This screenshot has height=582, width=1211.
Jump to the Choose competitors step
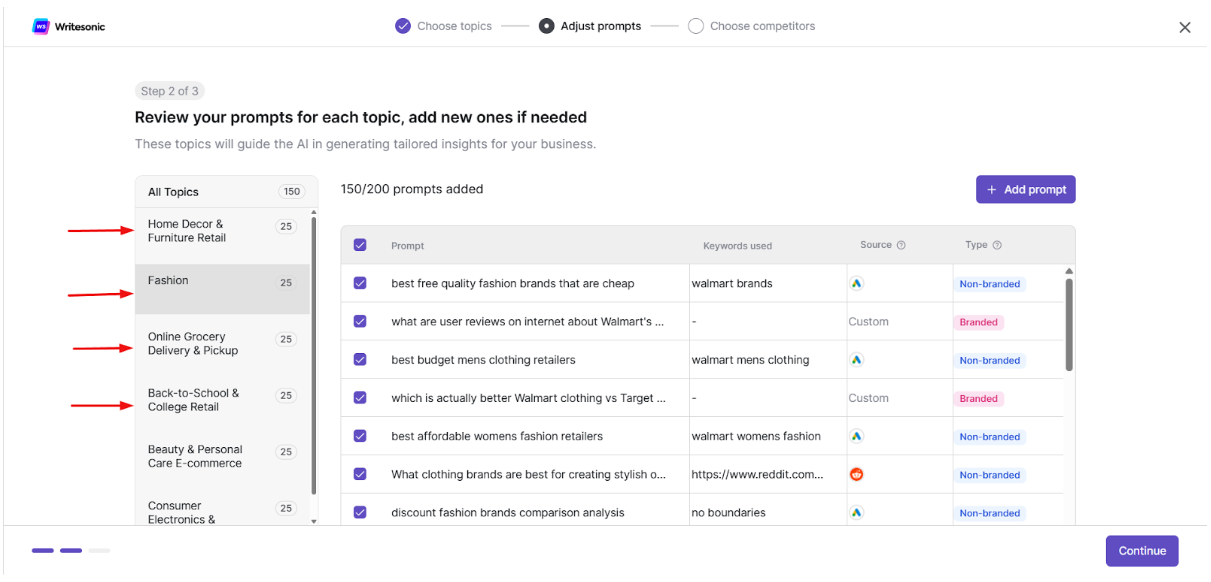762,26
